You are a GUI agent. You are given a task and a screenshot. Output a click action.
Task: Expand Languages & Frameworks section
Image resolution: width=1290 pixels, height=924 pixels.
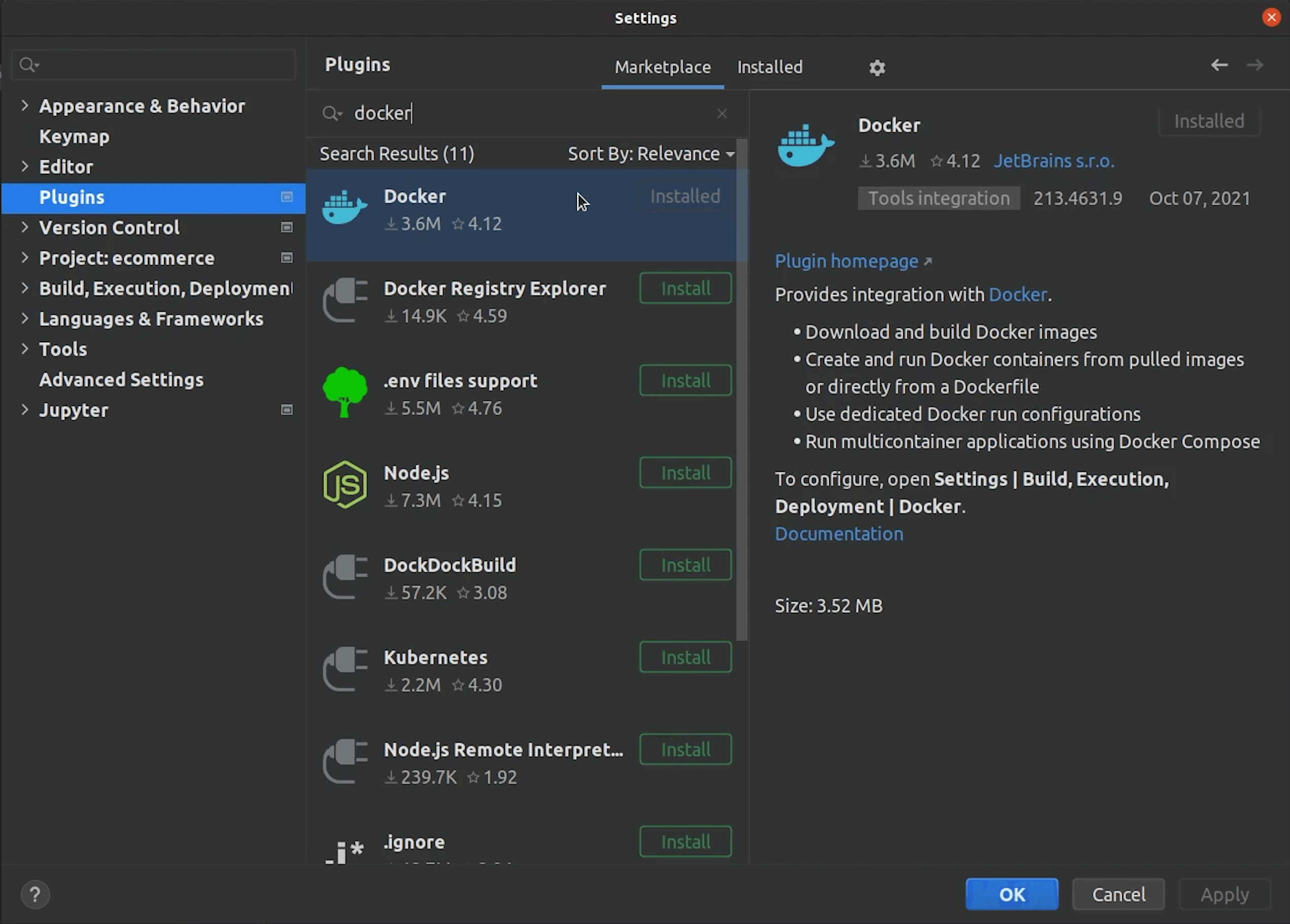24,318
